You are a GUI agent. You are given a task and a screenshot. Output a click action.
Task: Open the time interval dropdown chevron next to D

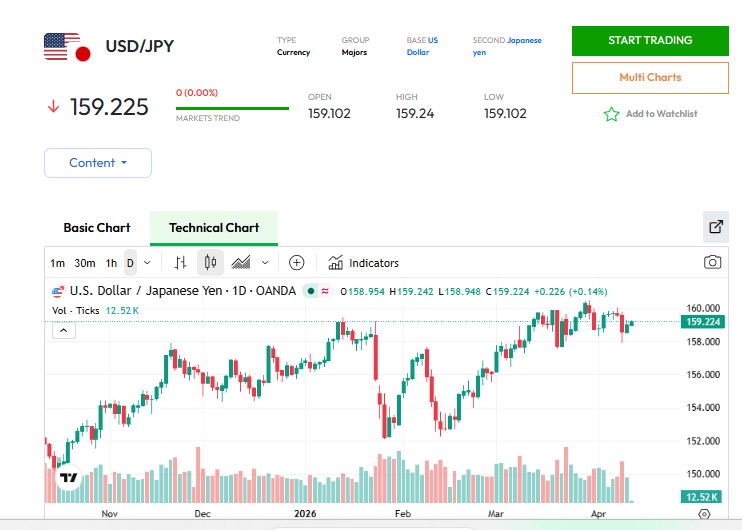(x=148, y=263)
